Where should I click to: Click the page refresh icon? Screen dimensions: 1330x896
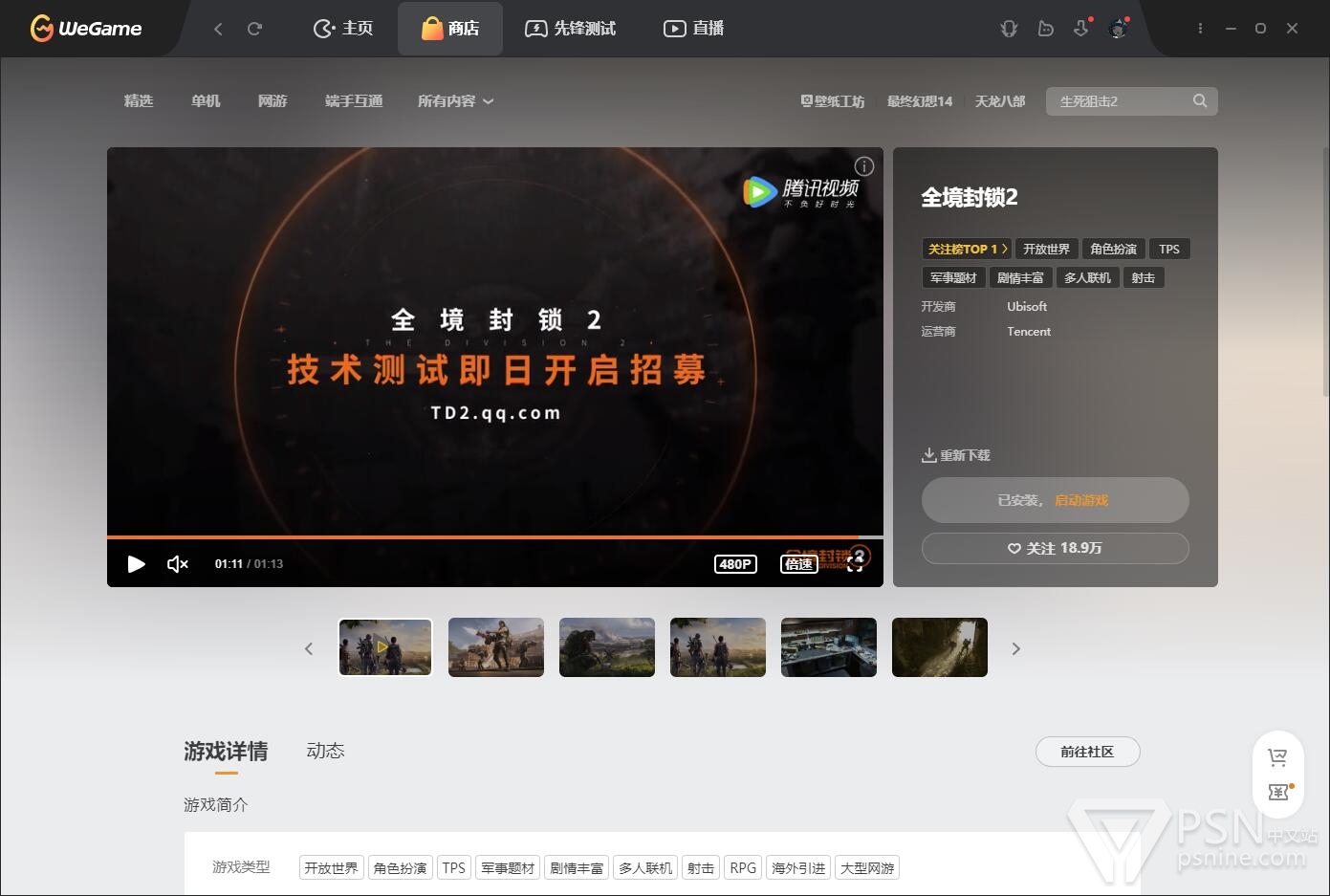click(254, 29)
